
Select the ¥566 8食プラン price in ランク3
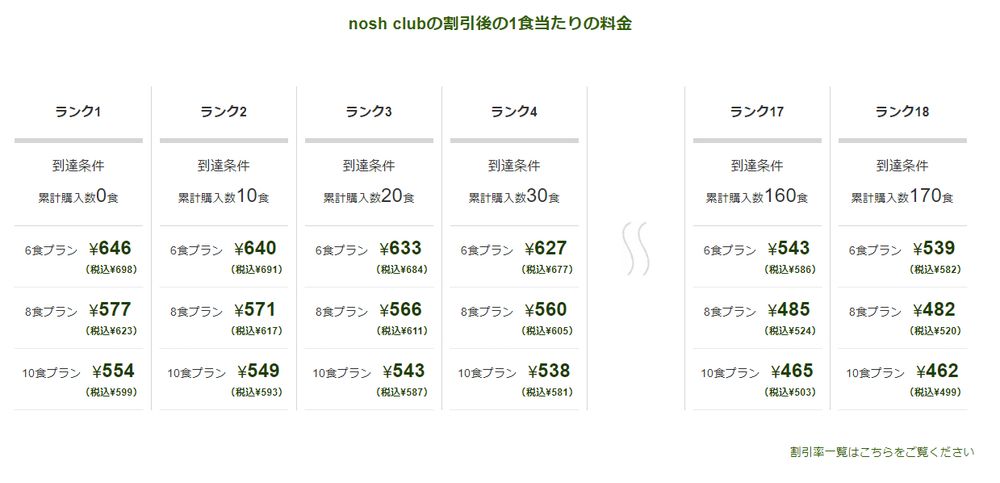pyautogui.click(x=401, y=309)
